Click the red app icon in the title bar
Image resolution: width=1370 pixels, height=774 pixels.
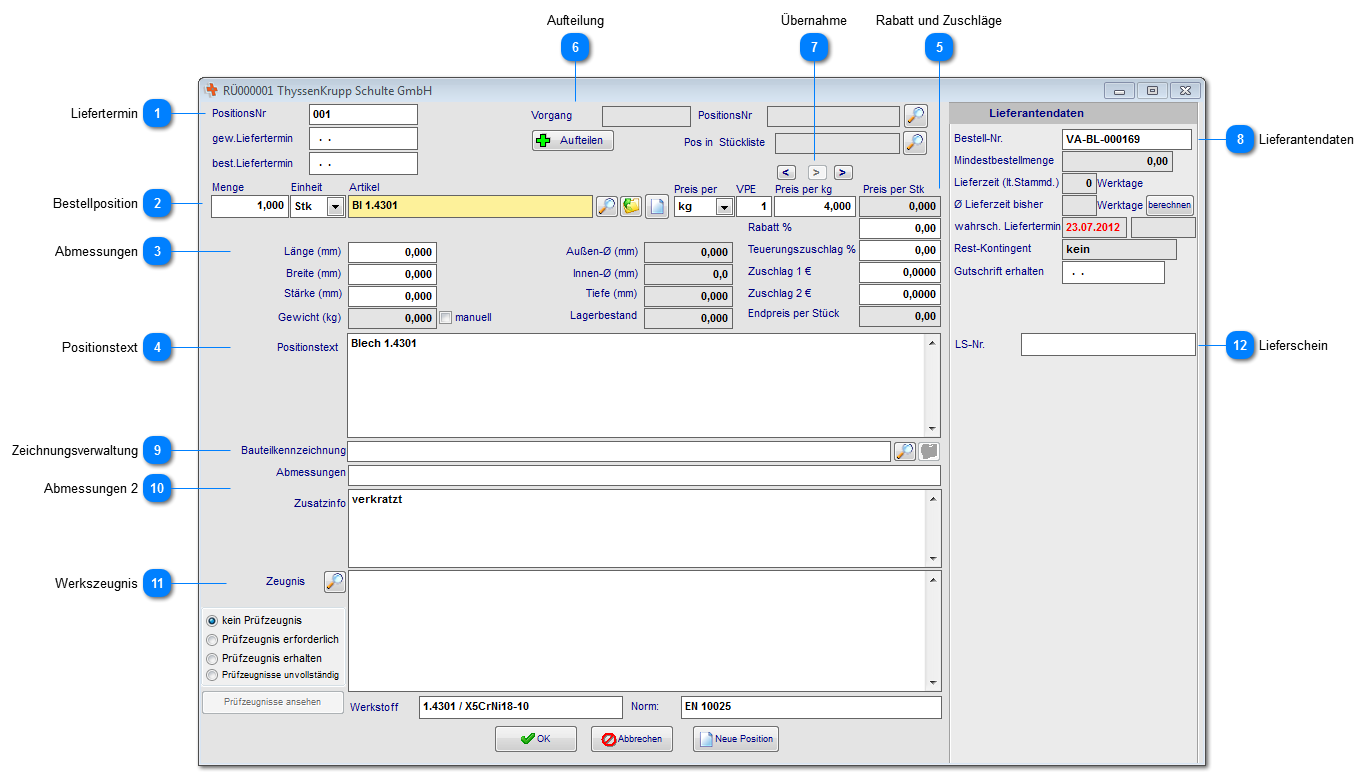pos(211,90)
